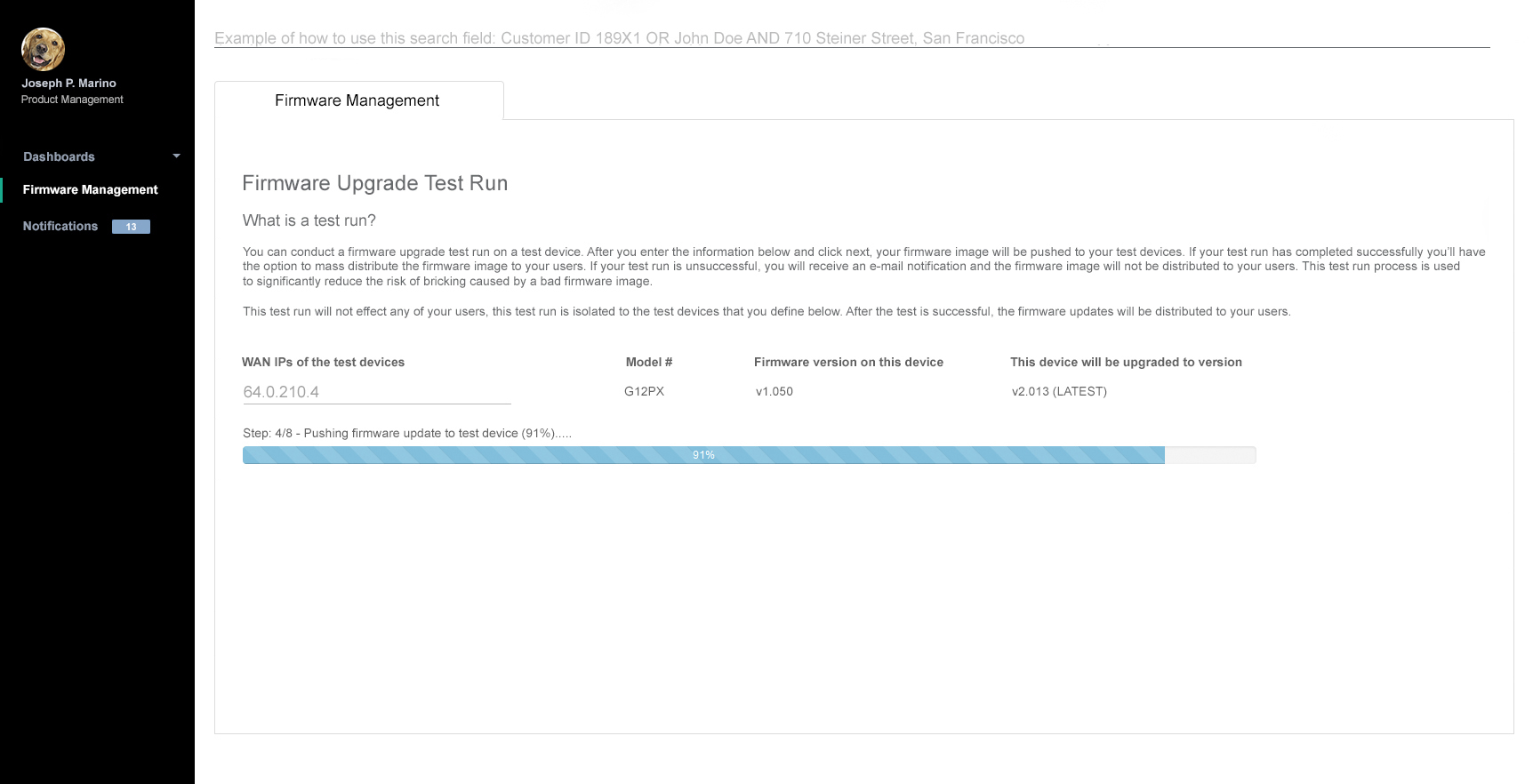Click the current firmware version v1.050
This screenshot has width=1533, height=784.
tap(774, 391)
